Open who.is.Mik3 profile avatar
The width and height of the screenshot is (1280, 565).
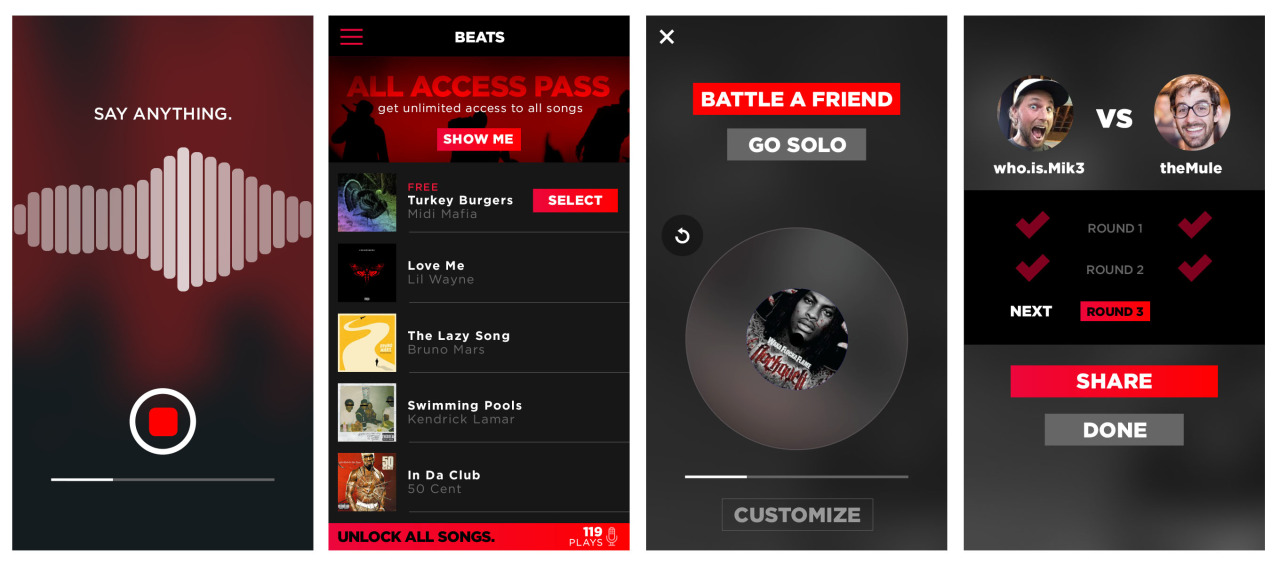pyautogui.click(x=1035, y=112)
